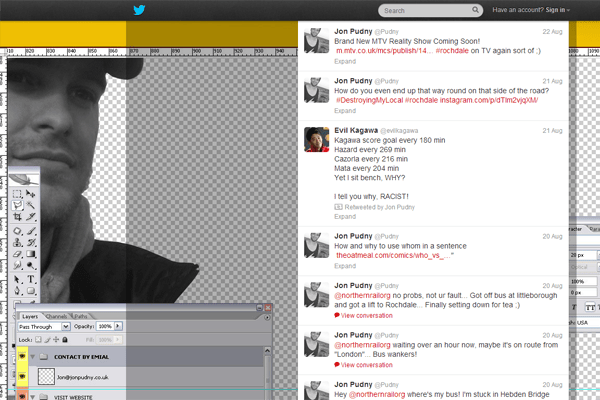Viewport: 600px width, 400px height.
Task: Toggle lock image pixels brush icon
Action: 47,339
